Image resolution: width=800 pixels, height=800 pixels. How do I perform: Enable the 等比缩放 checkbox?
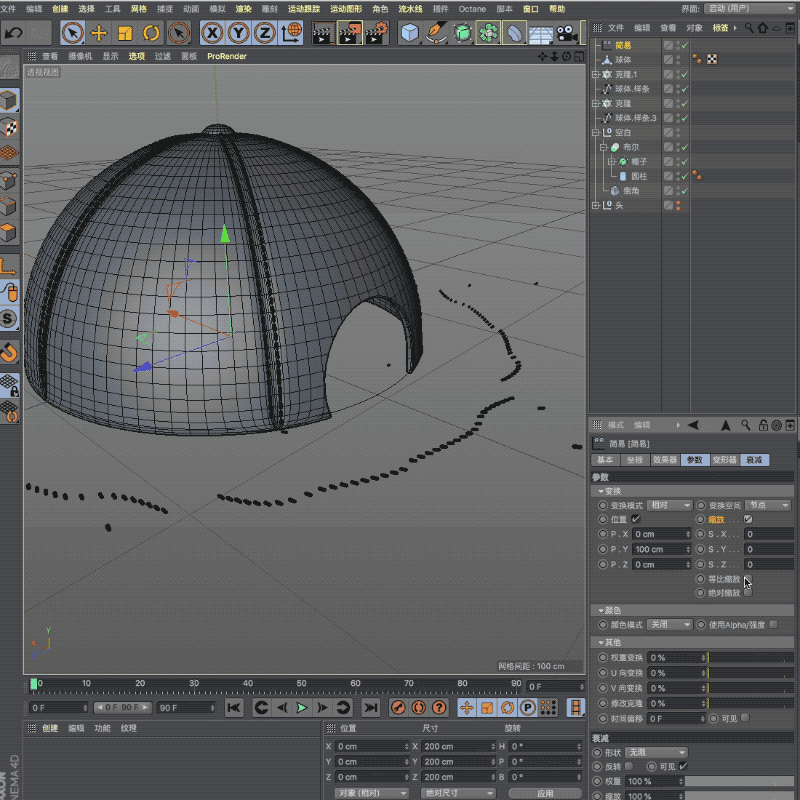point(747,579)
